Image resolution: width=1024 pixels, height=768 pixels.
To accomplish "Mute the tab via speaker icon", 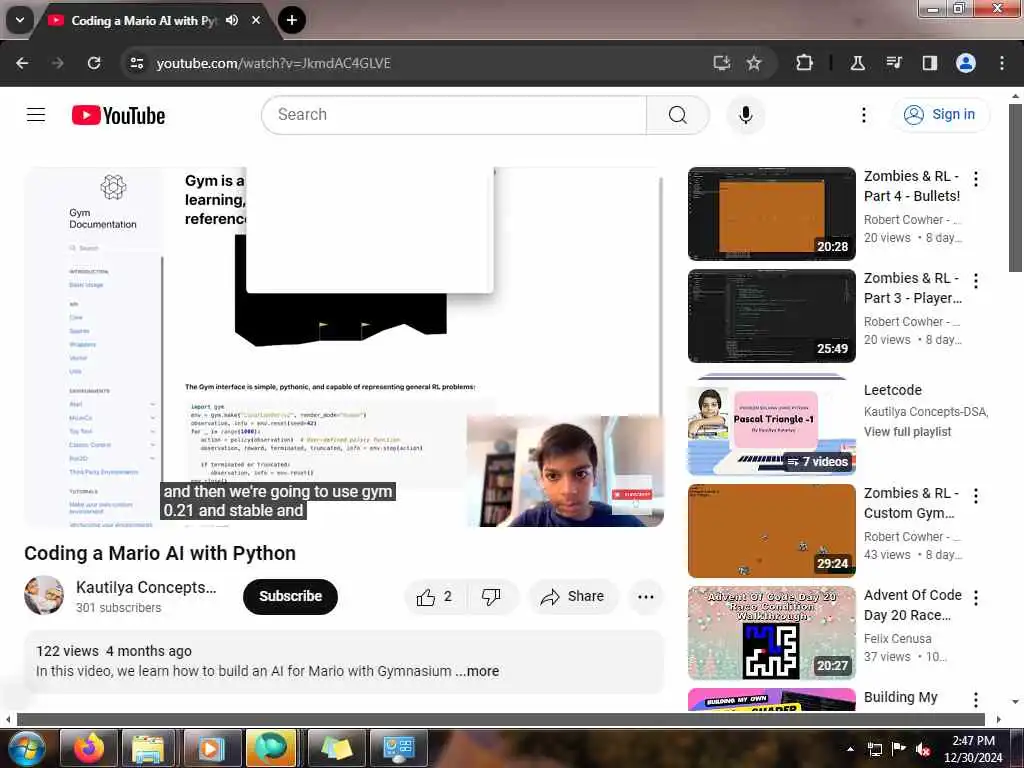I will click(x=232, y=20).
